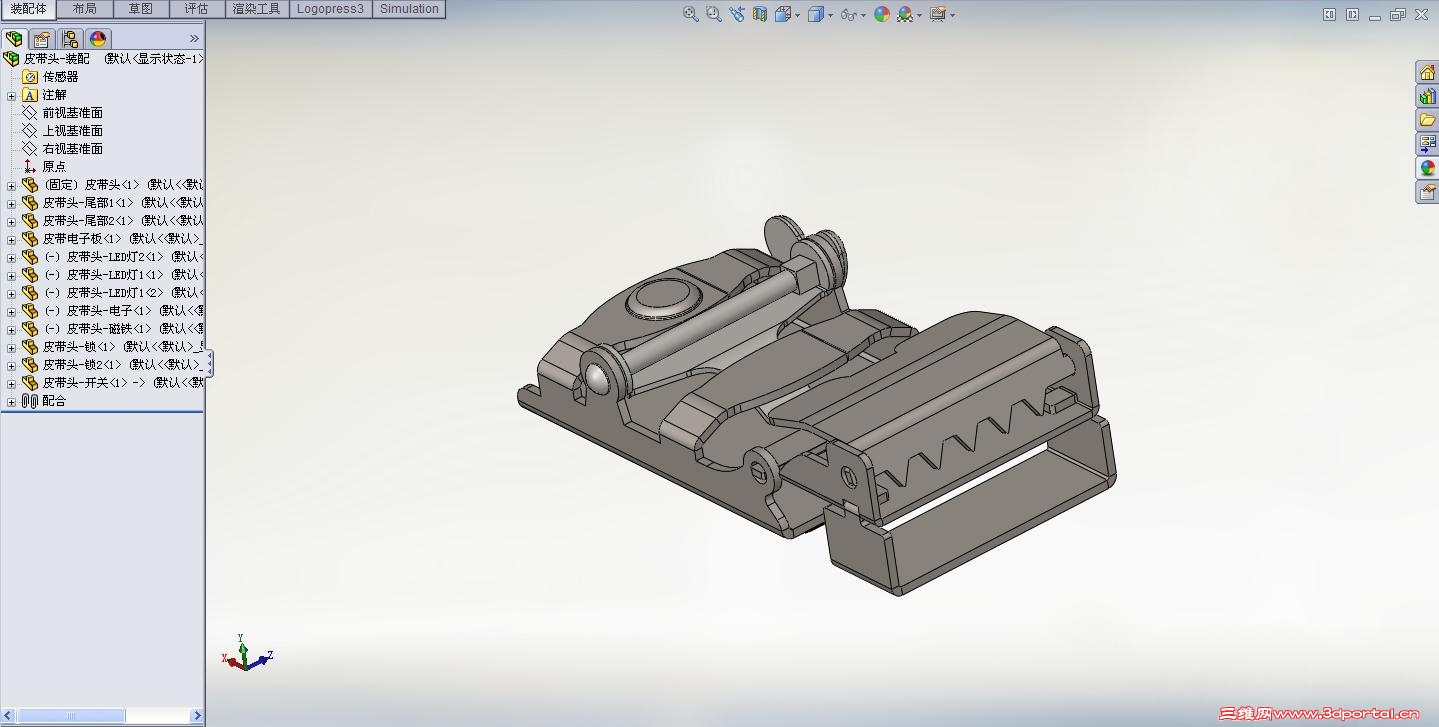This screenshot has width=1439, height=727.
Task: Click the Zoom to Fit magnifier icon
Action: (x=691, y=14)
